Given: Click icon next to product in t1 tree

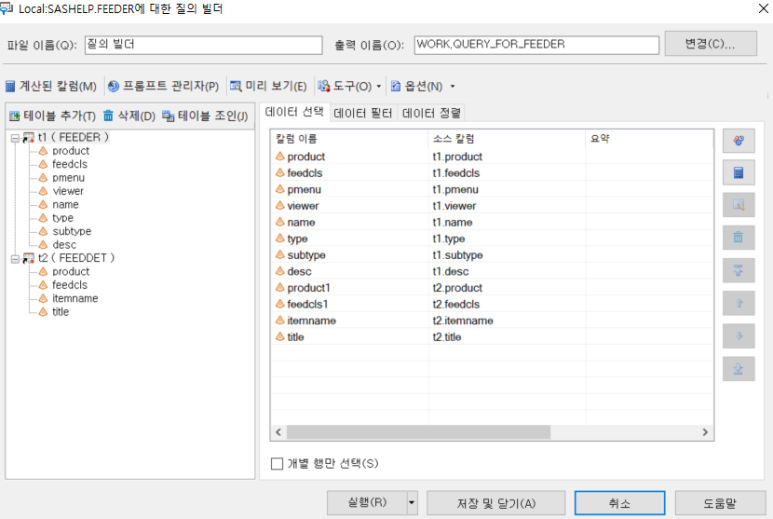Looking at the screenshot, I should tap(43, 151).
